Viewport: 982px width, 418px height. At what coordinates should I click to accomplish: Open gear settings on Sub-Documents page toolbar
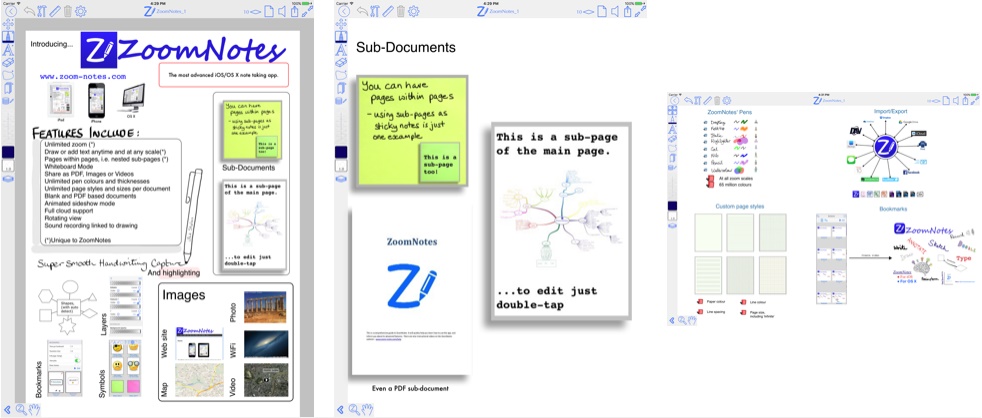(413, 11)
